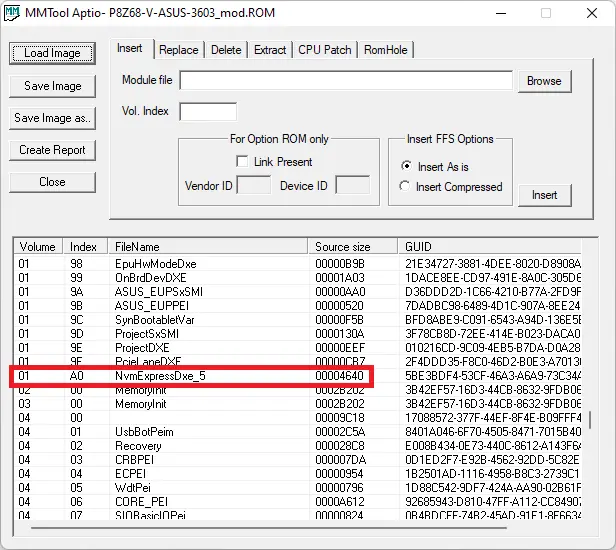Select the Recovery row
Viewport: 616px width, 550px height.
click(x=298, y=446)
